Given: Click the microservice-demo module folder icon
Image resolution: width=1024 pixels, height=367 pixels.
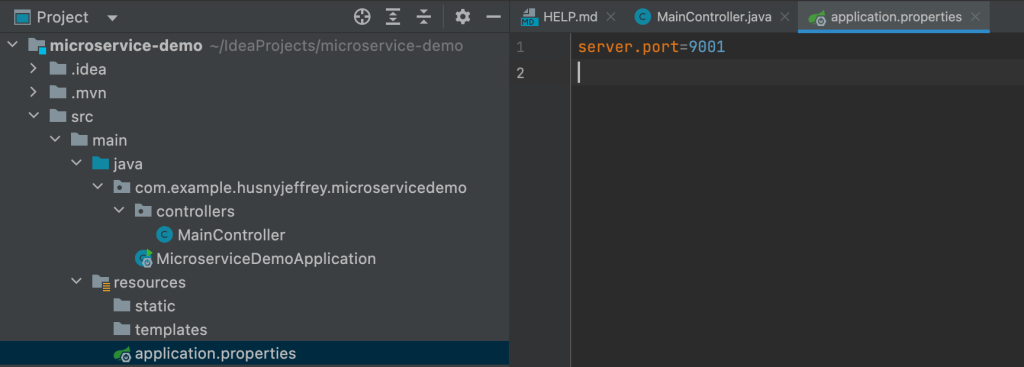Looking at the screenshot, I should click(x=37, y=46).
